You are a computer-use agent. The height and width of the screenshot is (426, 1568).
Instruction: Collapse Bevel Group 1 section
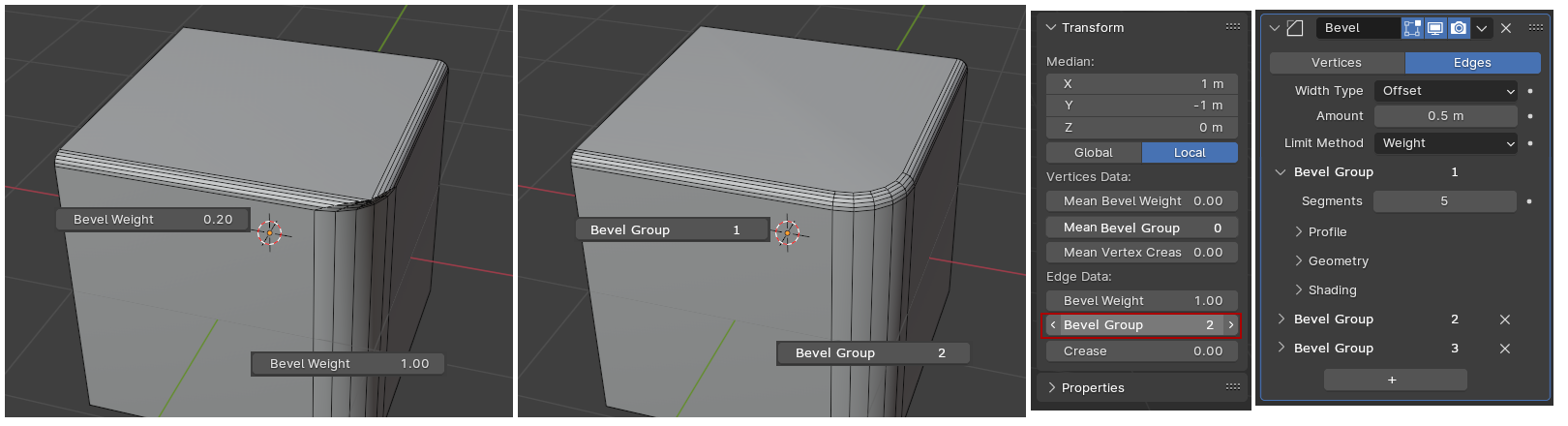point(1281,172)
